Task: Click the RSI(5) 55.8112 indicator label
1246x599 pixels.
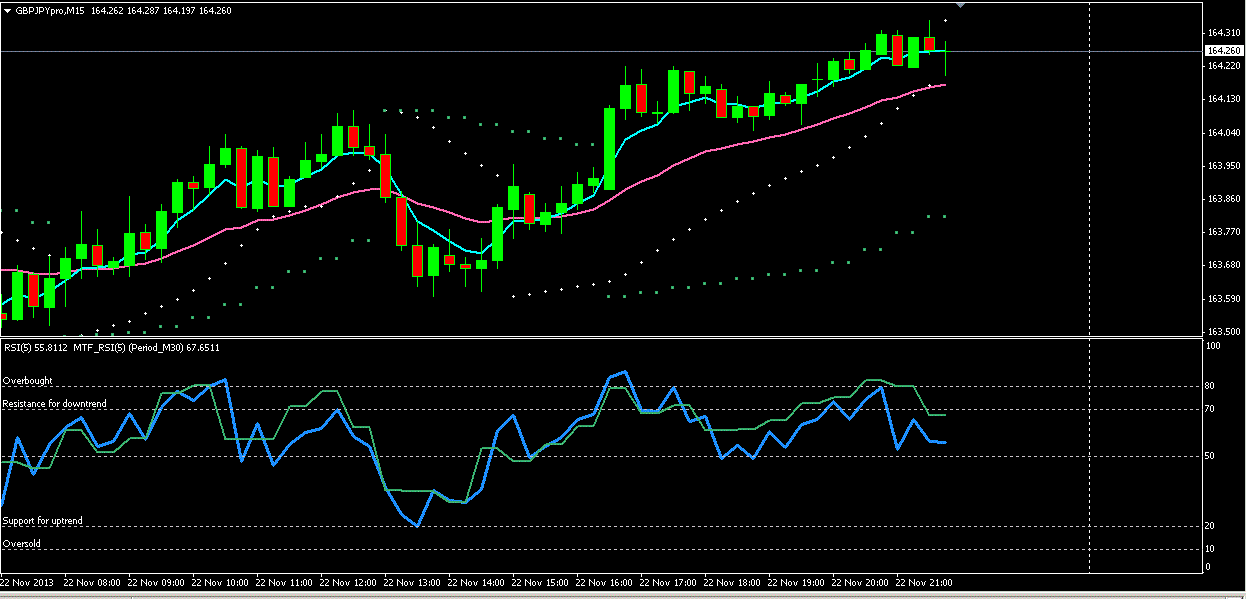Action: pyautogui.click(x=35, y=348)
